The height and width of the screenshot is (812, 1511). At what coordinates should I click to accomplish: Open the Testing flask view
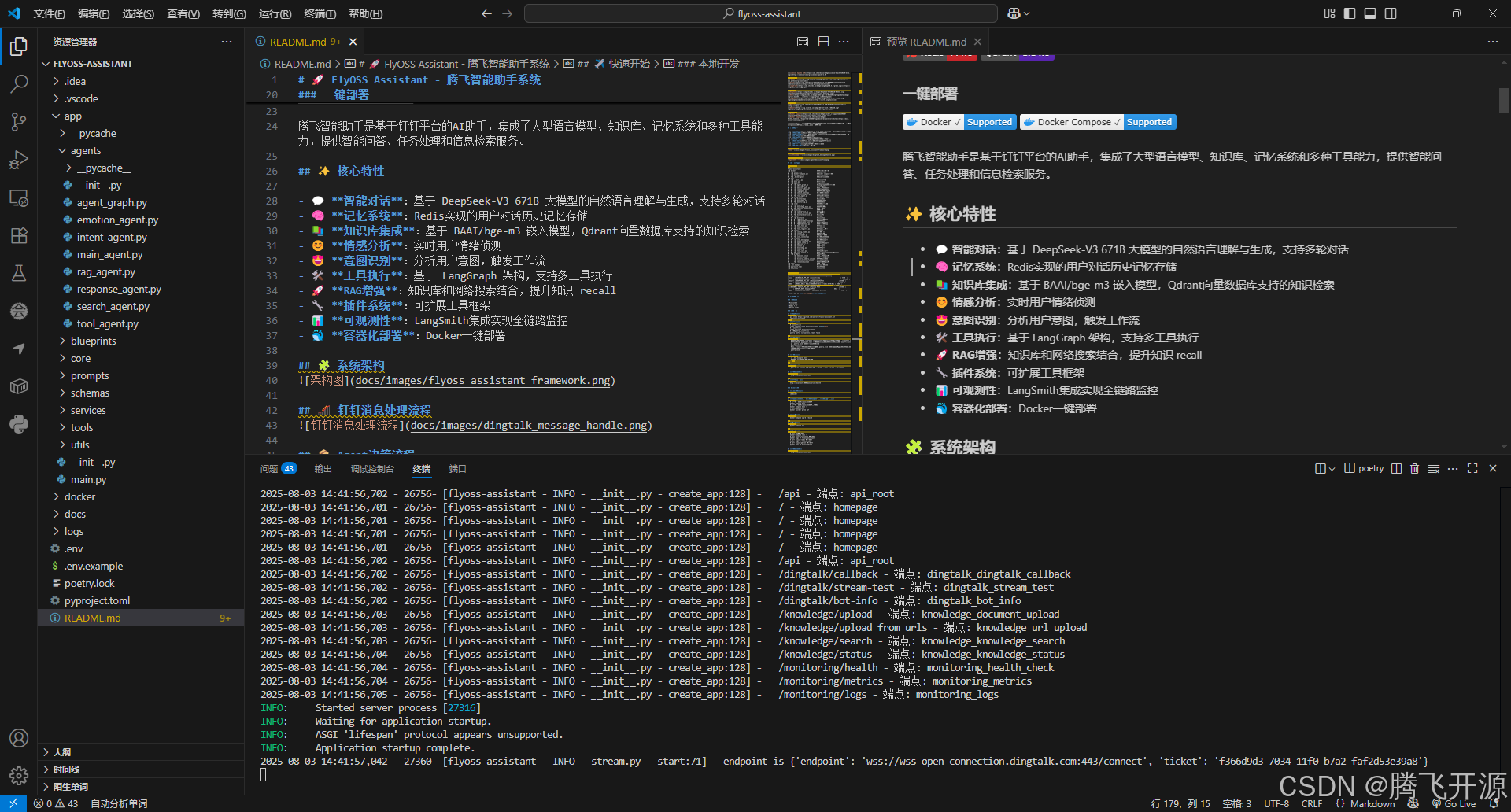click(x=19, y=273)
